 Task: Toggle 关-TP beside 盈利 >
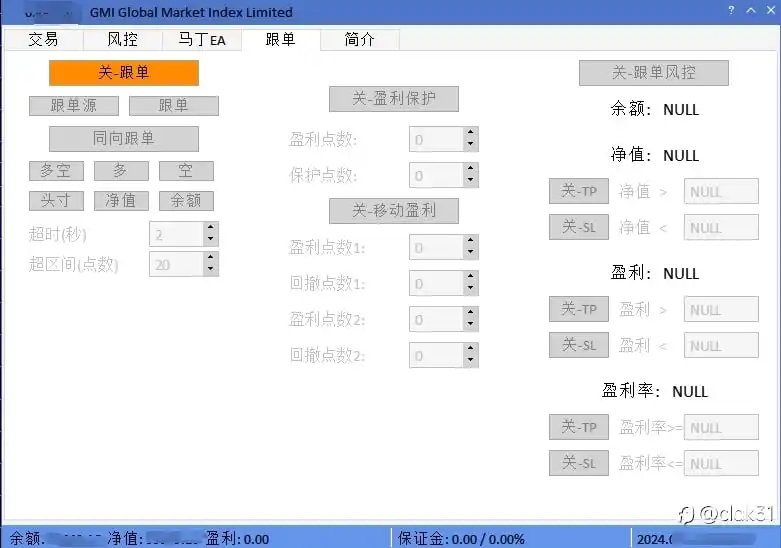click(x=579, y=309)
